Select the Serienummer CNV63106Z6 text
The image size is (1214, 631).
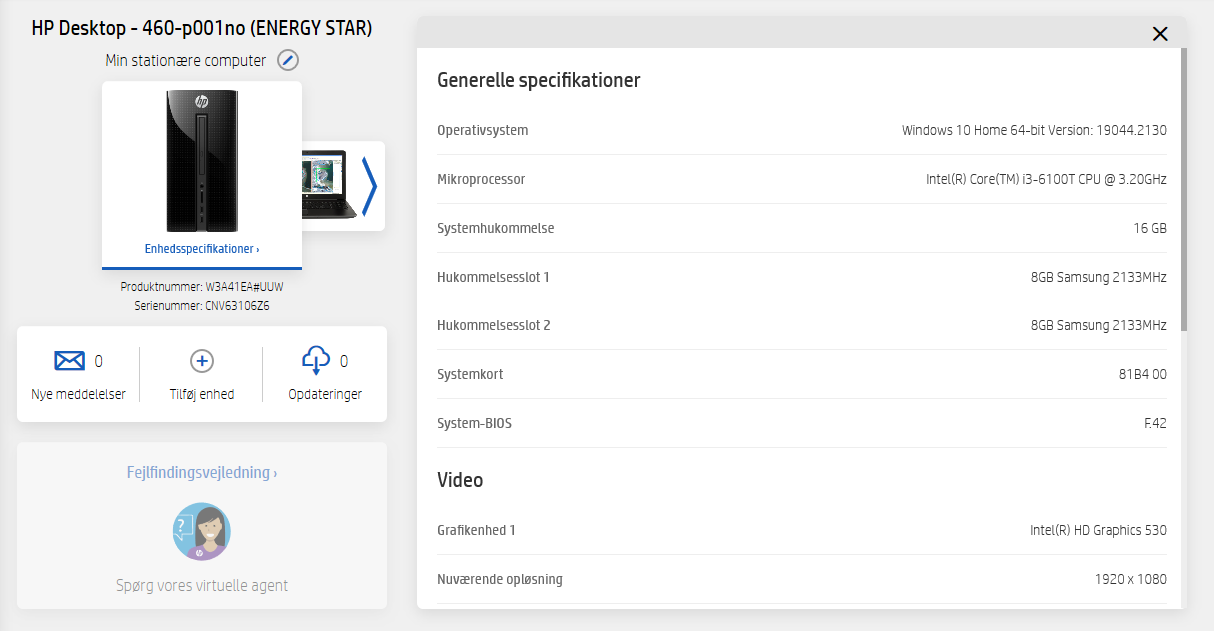pyautogui.click(x=202, y=305)
